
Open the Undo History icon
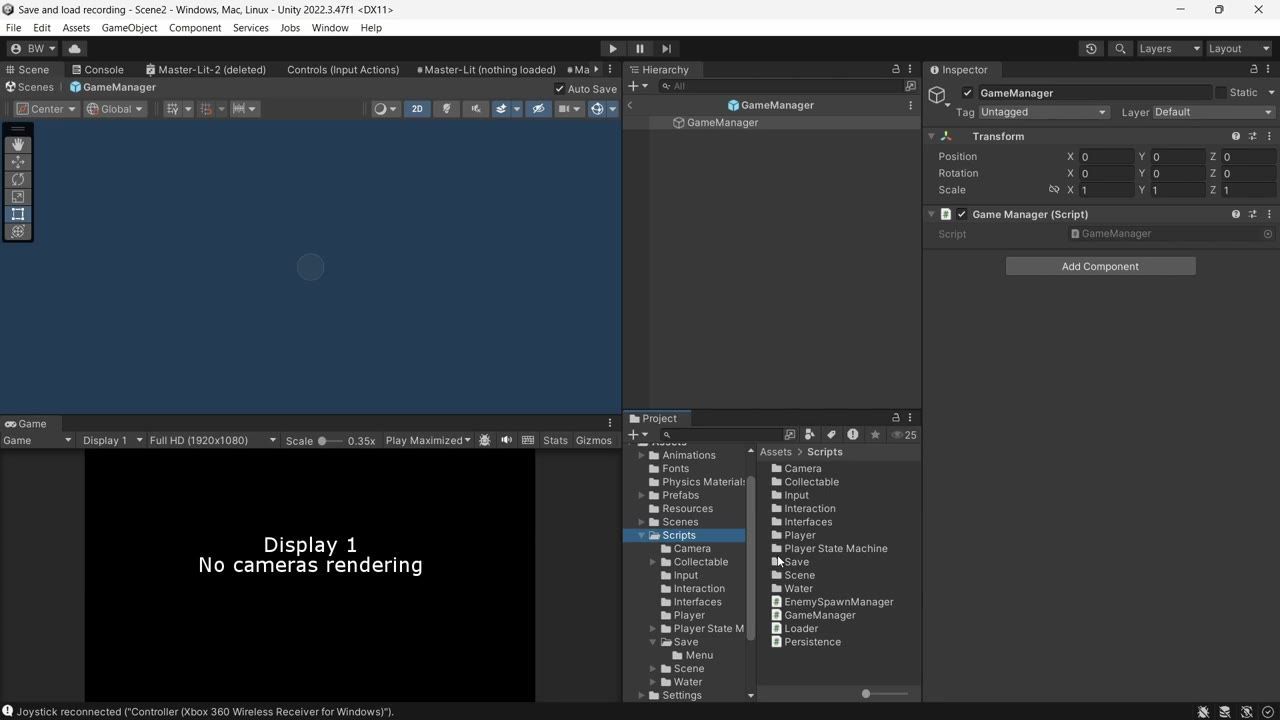1091,48
